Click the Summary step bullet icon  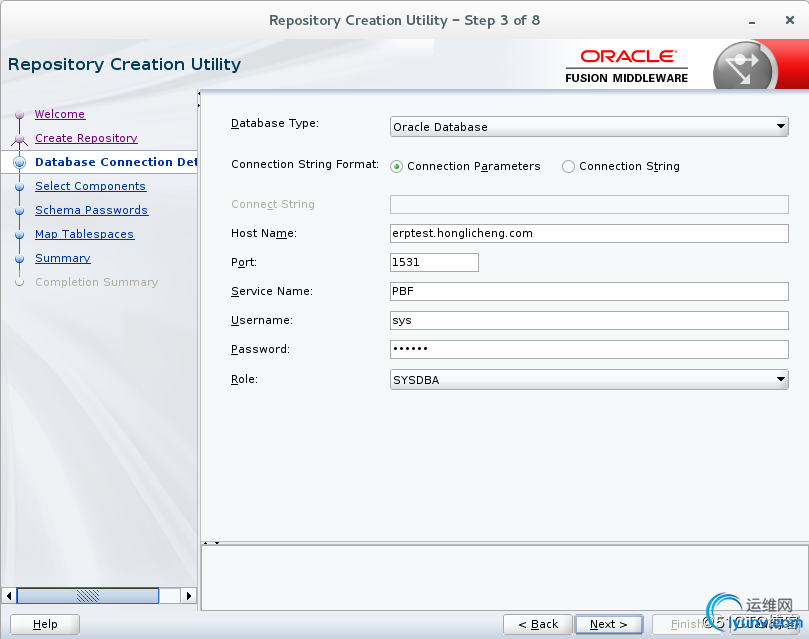[x=19, y=259]
